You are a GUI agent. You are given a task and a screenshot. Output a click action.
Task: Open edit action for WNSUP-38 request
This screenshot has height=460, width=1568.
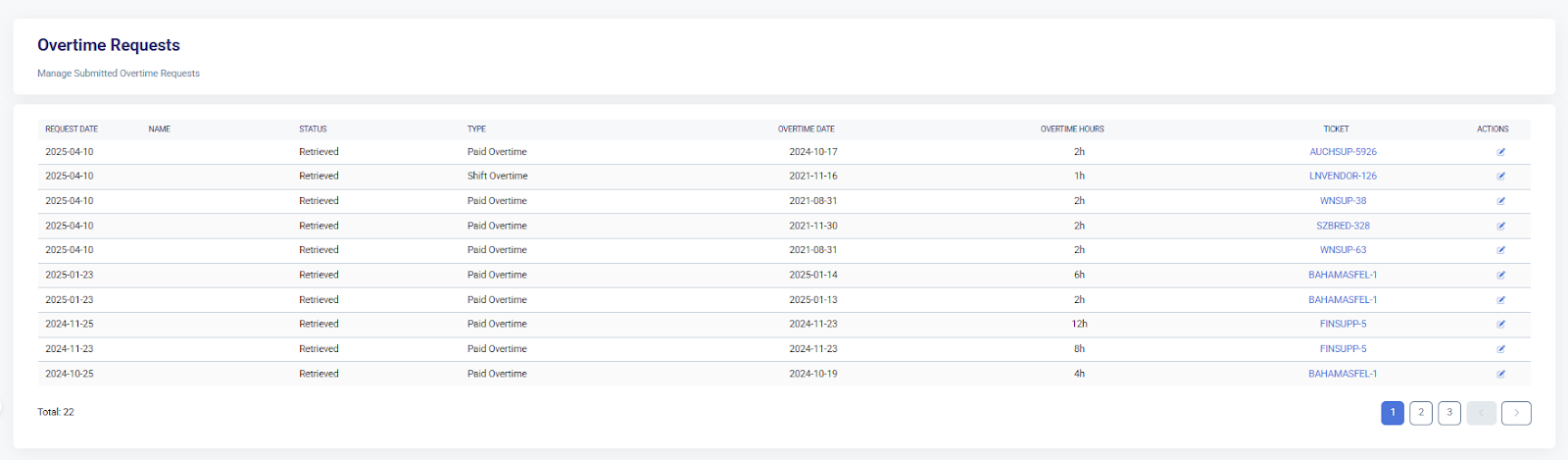[x=1500, y=201]
